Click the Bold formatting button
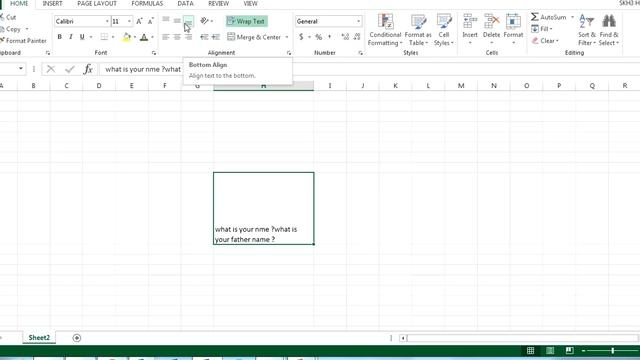Viewport: 640px width, 360px height. (x=60, y=37)
